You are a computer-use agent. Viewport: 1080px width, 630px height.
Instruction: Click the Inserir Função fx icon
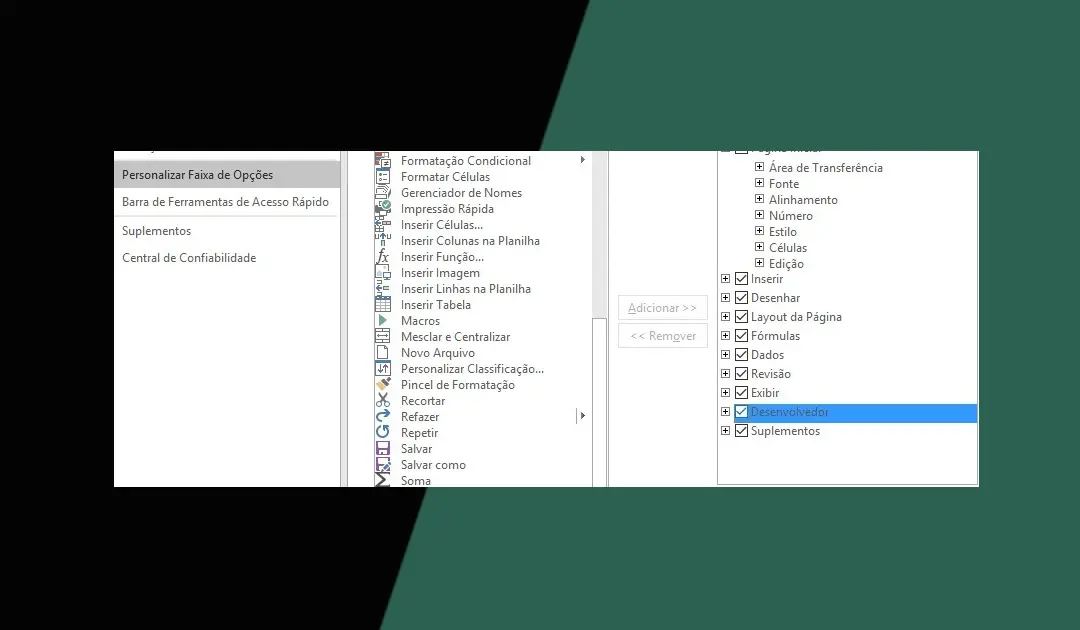point(382,257)
